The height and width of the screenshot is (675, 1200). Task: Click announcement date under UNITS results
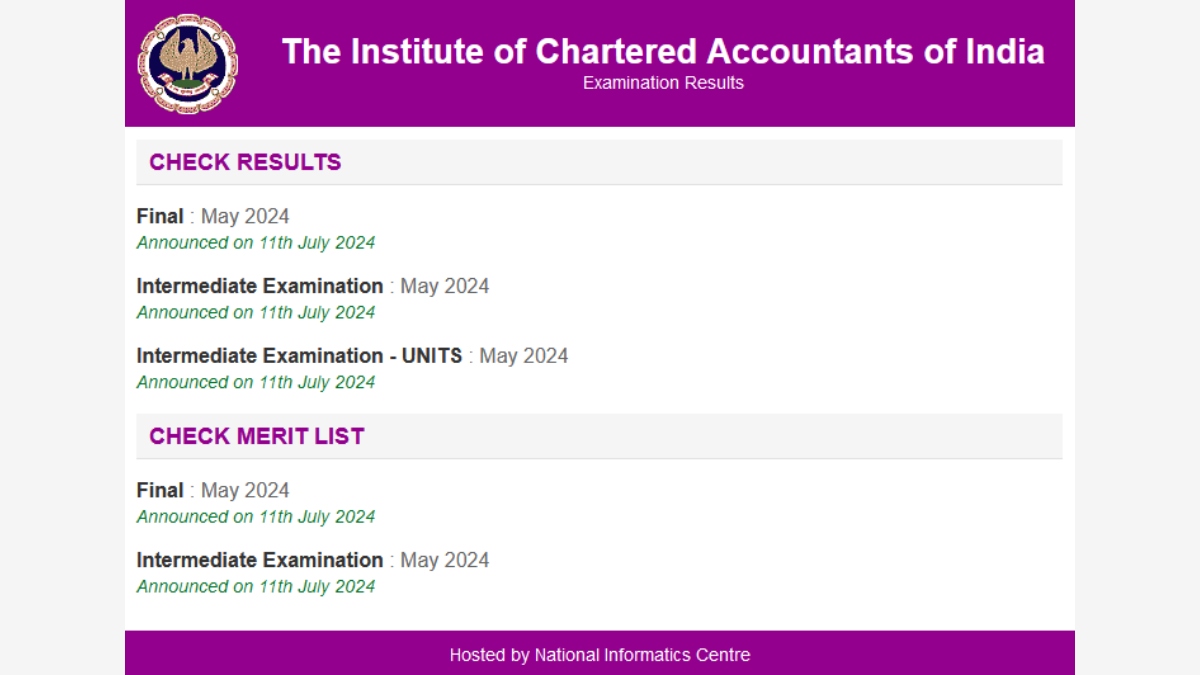coord(256,382)
